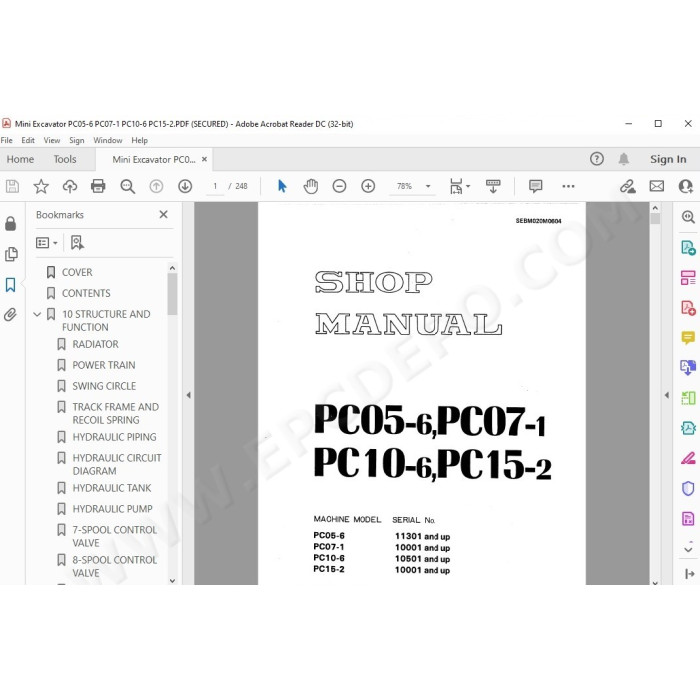
Task: Switch to the Home tab
Action: pyautogui.click(x=20, y=159)
